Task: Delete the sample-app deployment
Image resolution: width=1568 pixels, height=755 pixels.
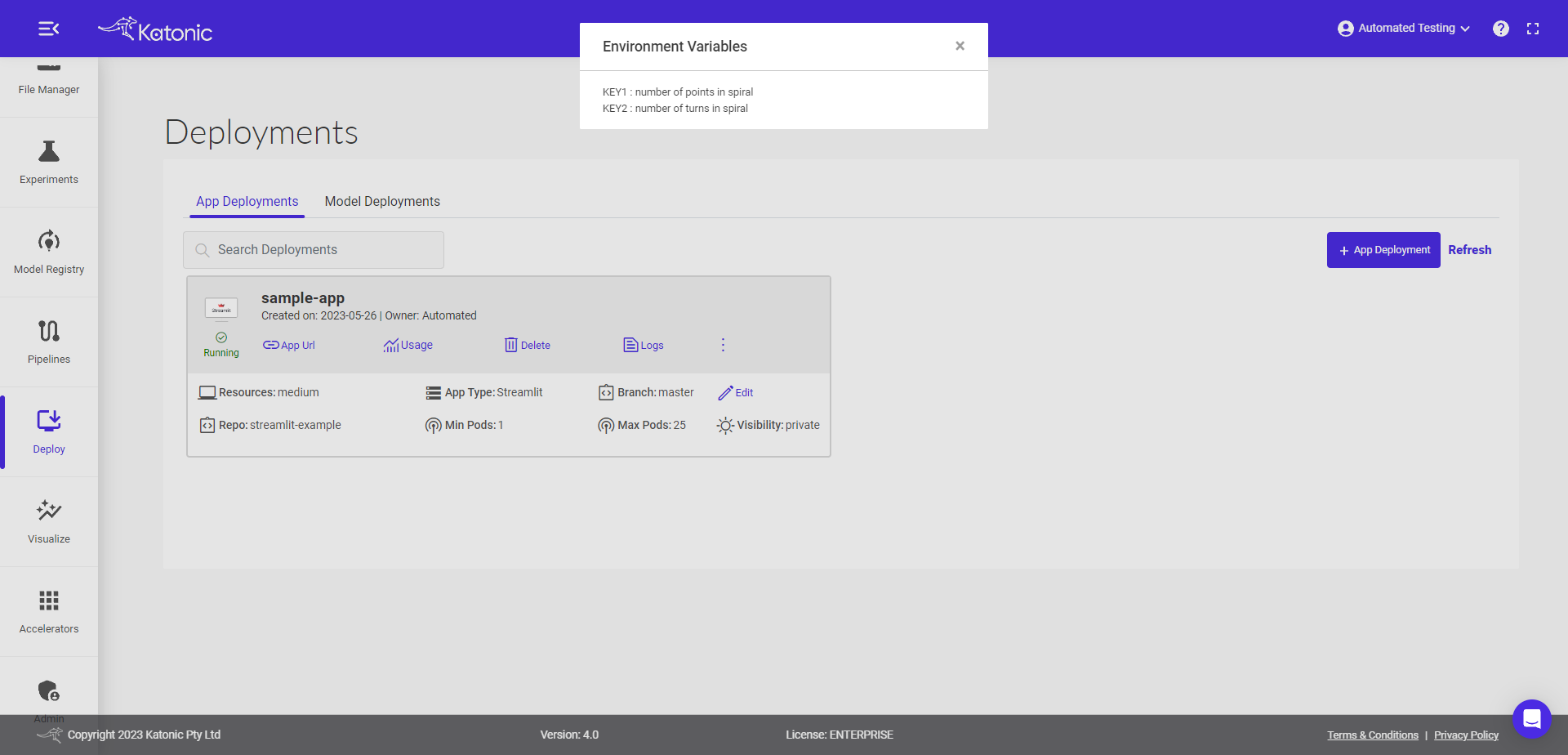Action: [x=528, y=346]
